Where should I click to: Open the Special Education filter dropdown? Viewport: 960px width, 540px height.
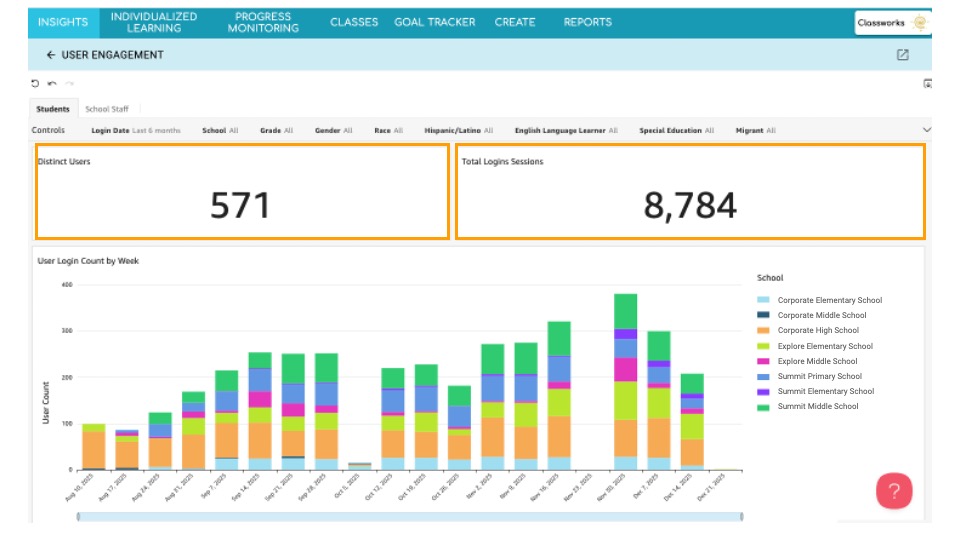[676, 130]
